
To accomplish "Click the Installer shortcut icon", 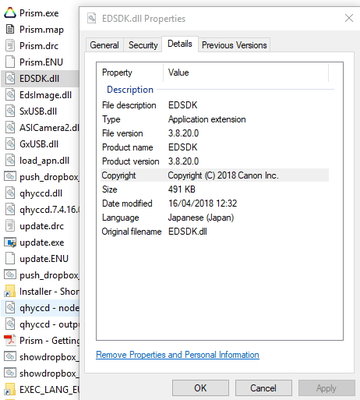I will [x=10, y=291].
